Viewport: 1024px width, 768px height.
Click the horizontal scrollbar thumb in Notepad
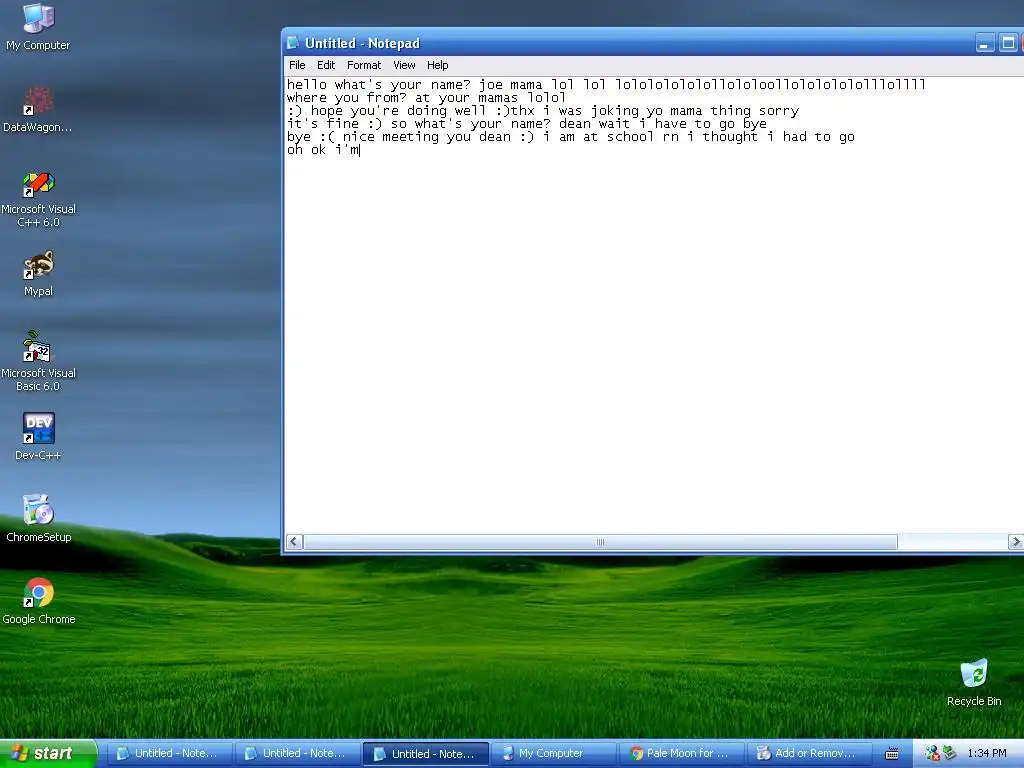pyautogui.click(x=600, y=541)
